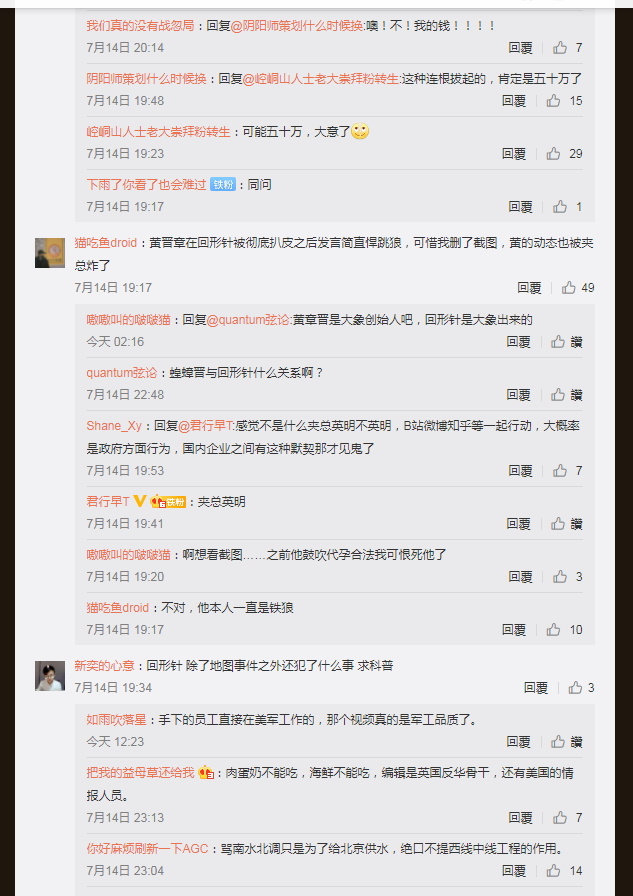Click thumbs-up on the 今天 02:16 reply
Image resolution: width=633 pixels, height=896 pixels.
pos(558,342)
